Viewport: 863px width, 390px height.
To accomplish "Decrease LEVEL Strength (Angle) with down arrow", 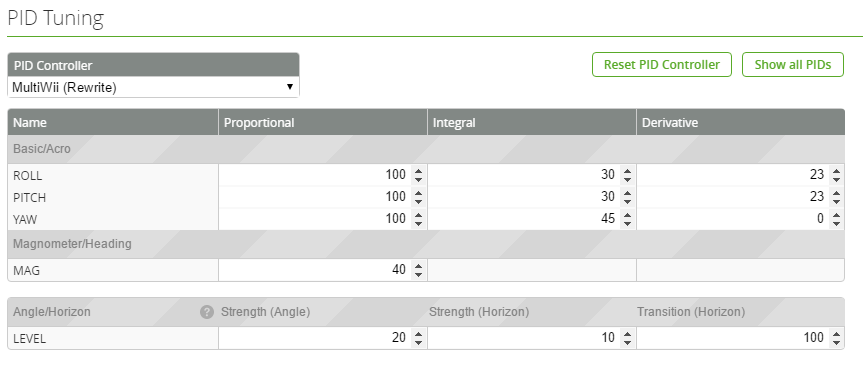I will [418, 342].
